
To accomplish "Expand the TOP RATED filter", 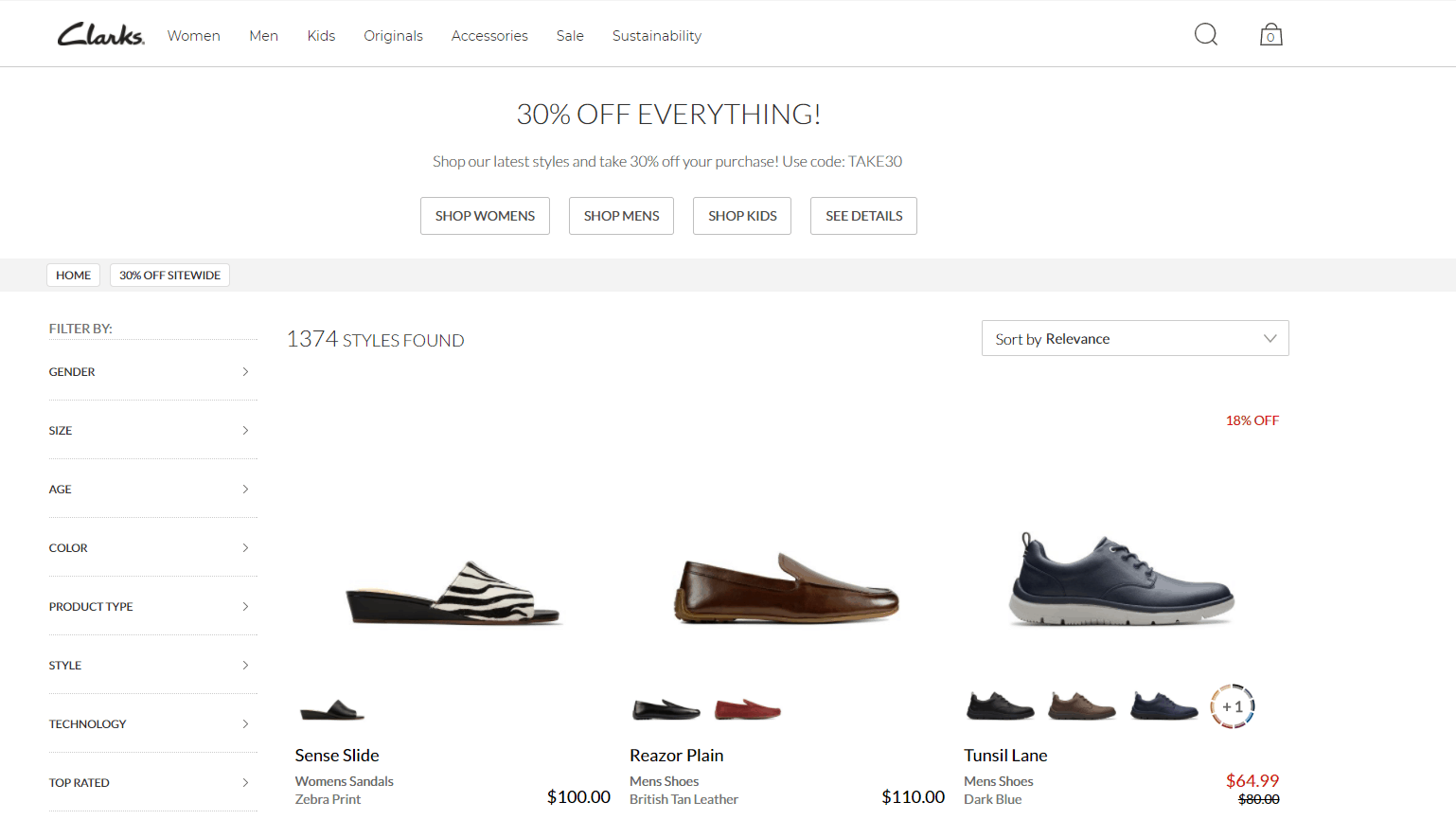I will 152,783.
